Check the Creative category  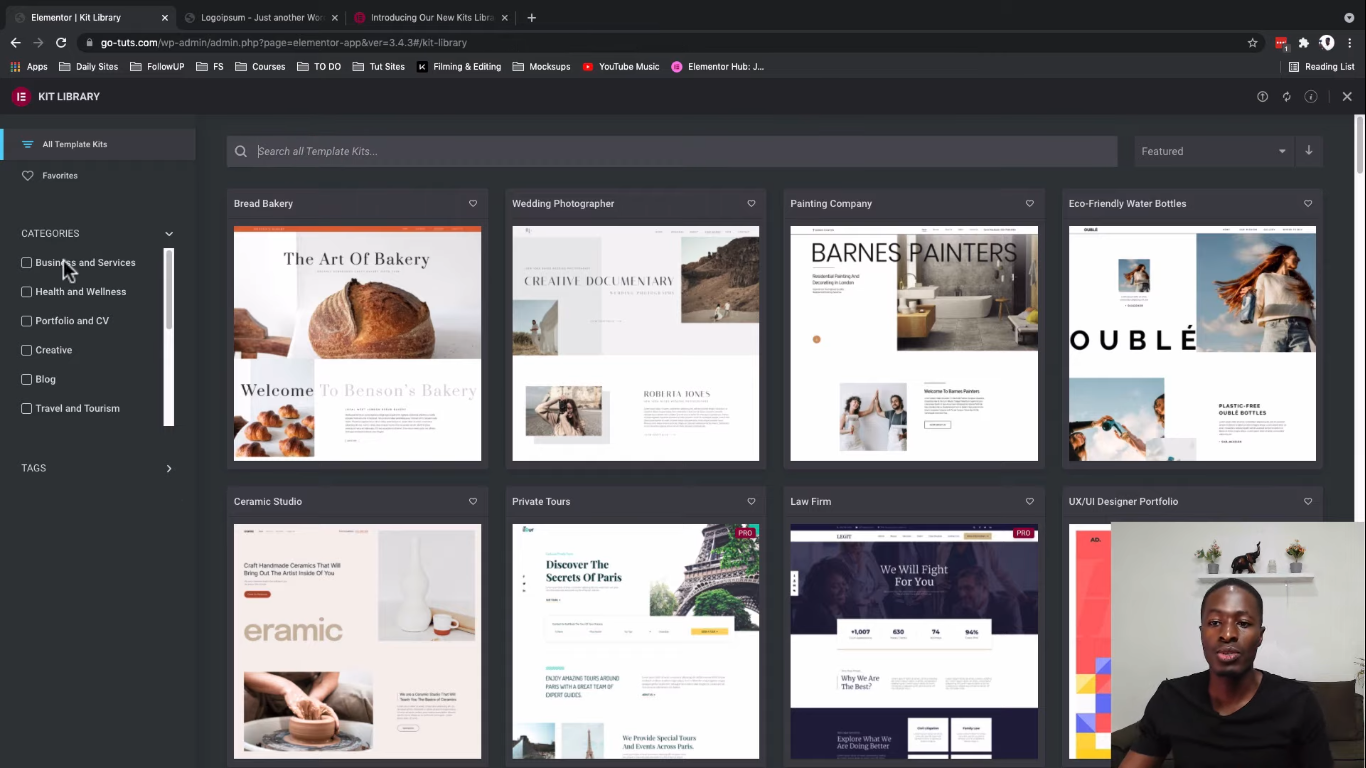[x=27, y=350]
